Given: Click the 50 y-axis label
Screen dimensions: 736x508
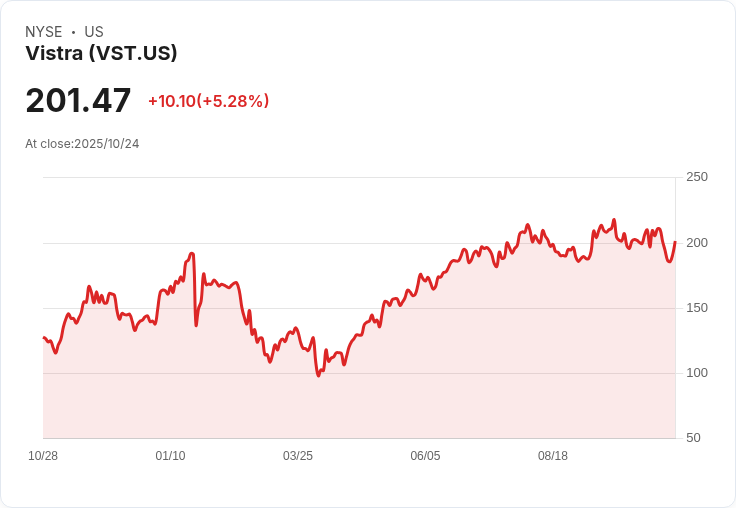Looking at the screenshot, I should click(693, 438).
